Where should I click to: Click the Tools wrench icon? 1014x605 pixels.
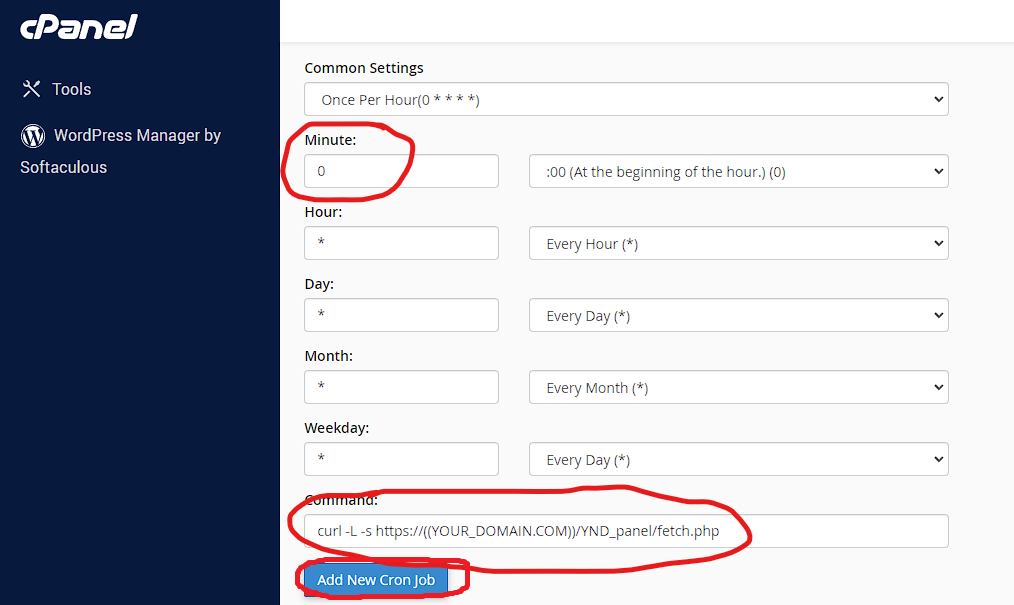tap(31, 89)
